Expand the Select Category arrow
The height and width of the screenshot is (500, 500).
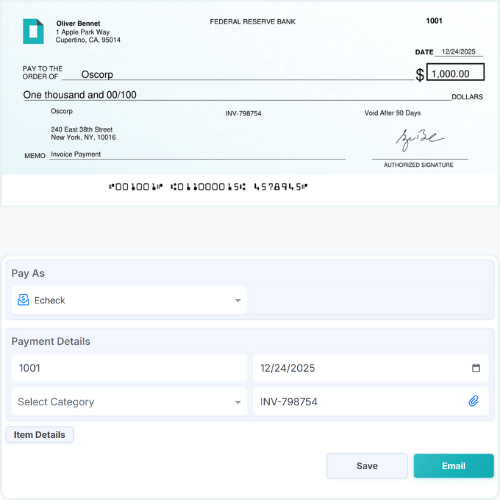click(238, 402)
